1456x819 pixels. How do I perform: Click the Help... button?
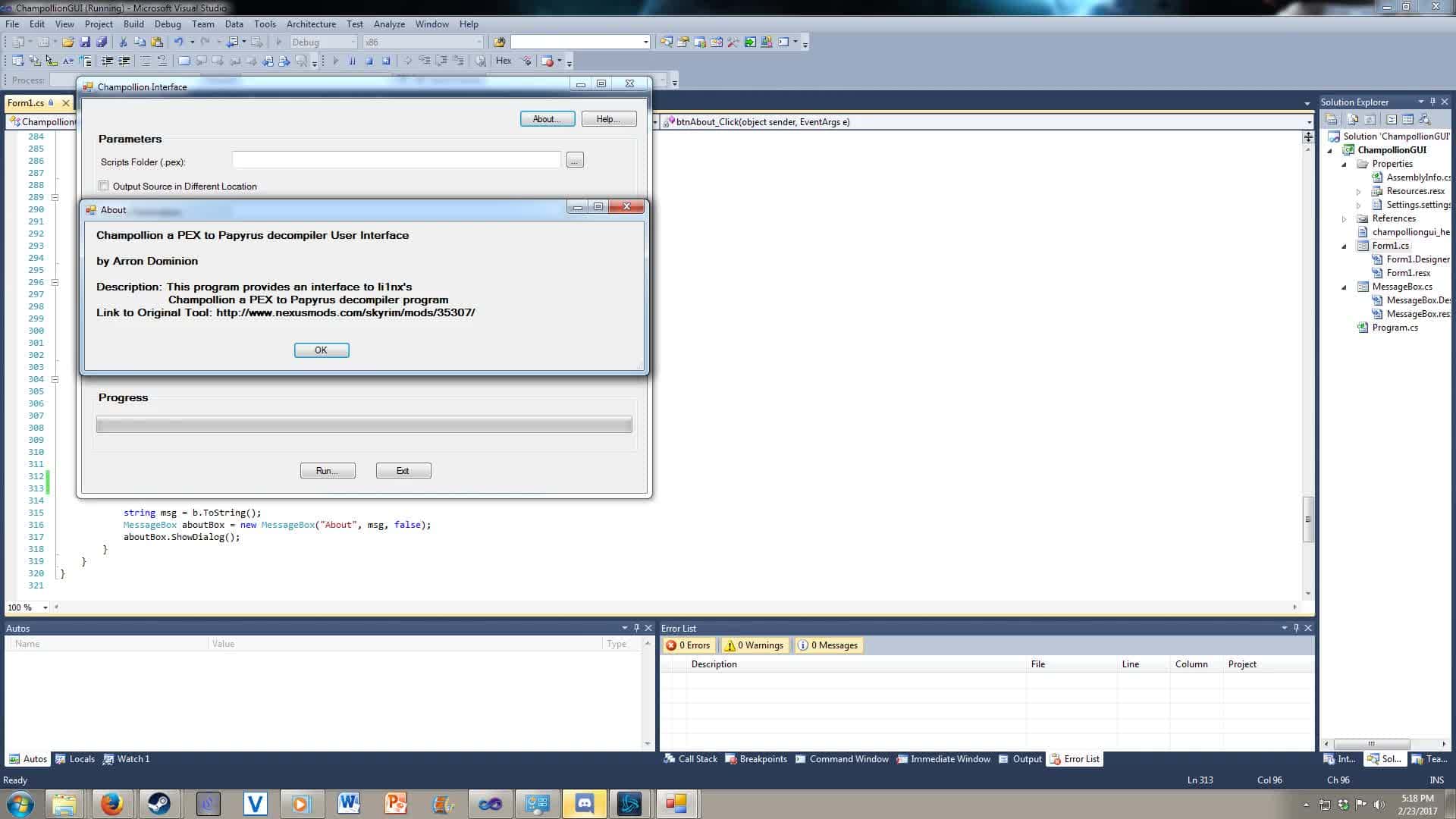click(x=609, y=119)
